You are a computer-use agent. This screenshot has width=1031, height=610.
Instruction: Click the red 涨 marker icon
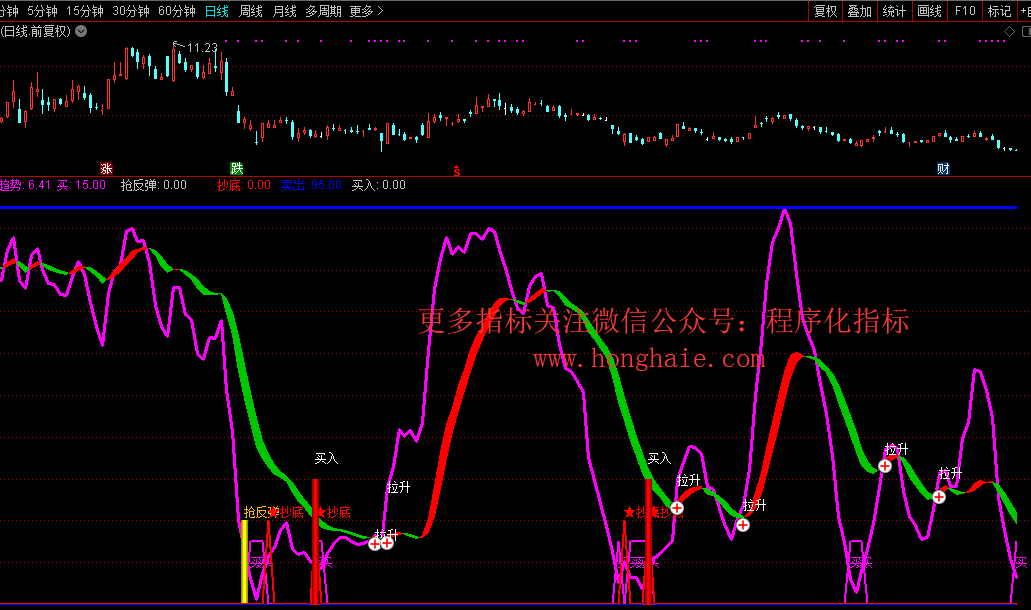(x=106, y=168)
